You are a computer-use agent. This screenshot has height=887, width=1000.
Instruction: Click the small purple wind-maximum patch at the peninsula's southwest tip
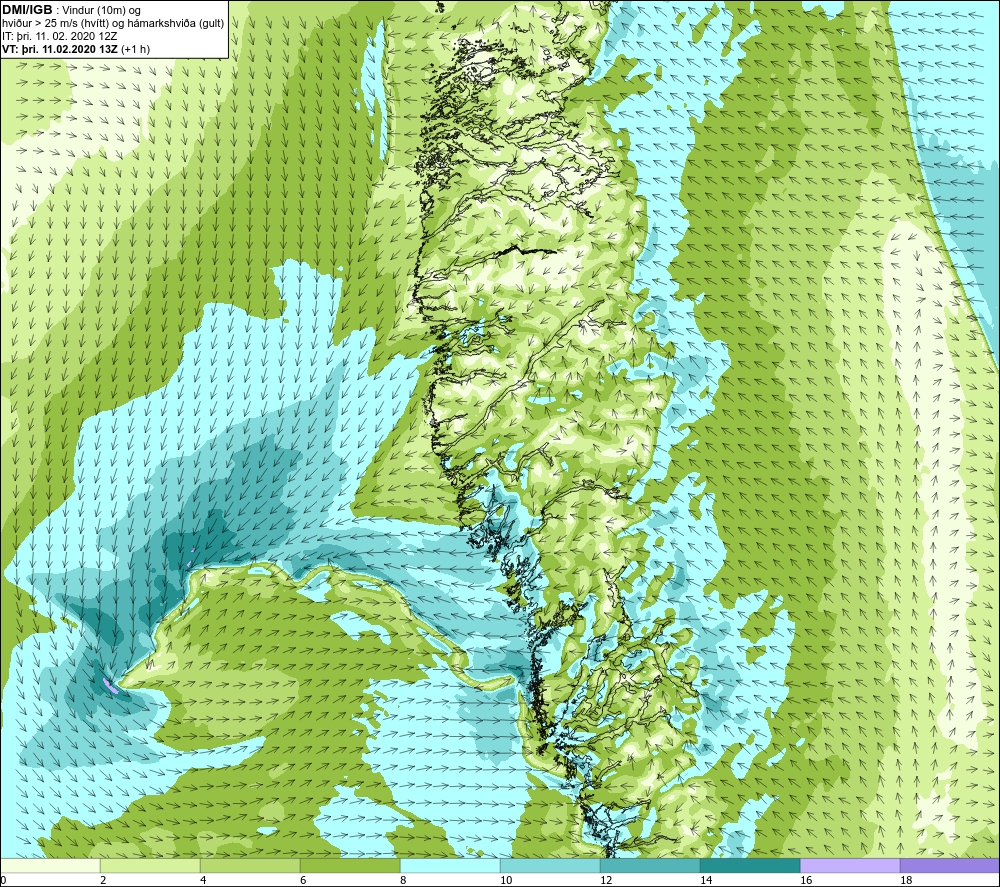tap(110, 685)
